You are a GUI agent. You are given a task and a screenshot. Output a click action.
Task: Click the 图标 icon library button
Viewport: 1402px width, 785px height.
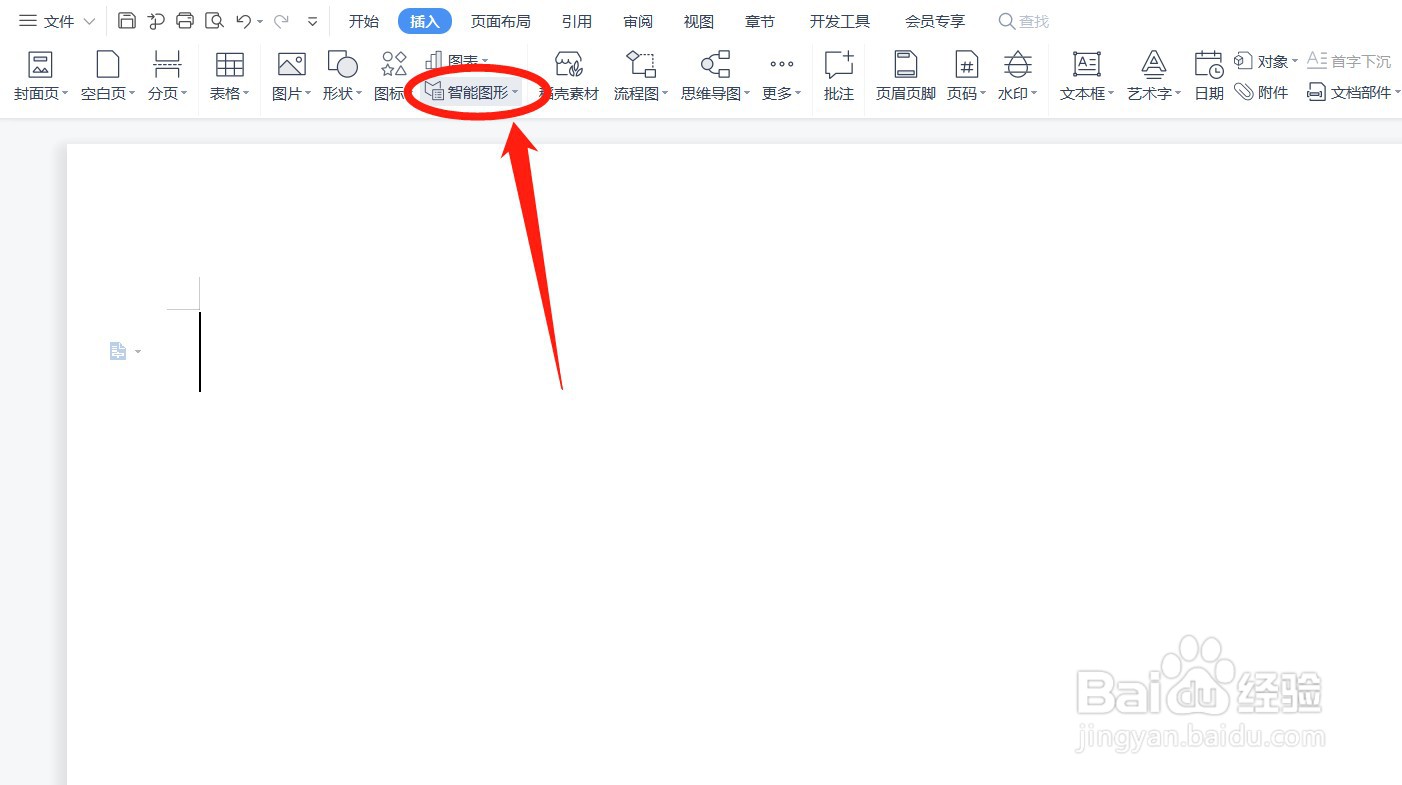pyautogui.click(x=394, y=65)
